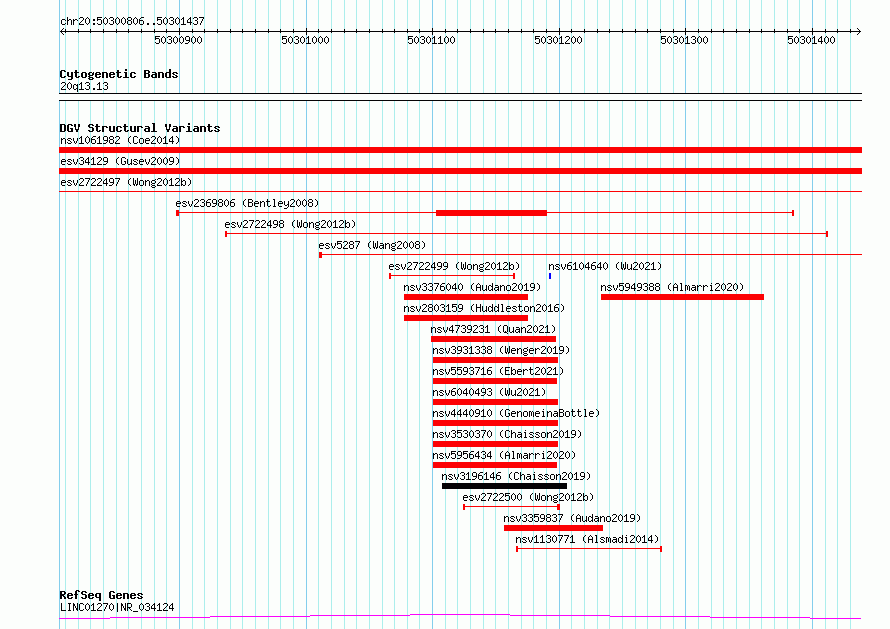Select the red bar under nsv1061982

[x=460, y=150]
